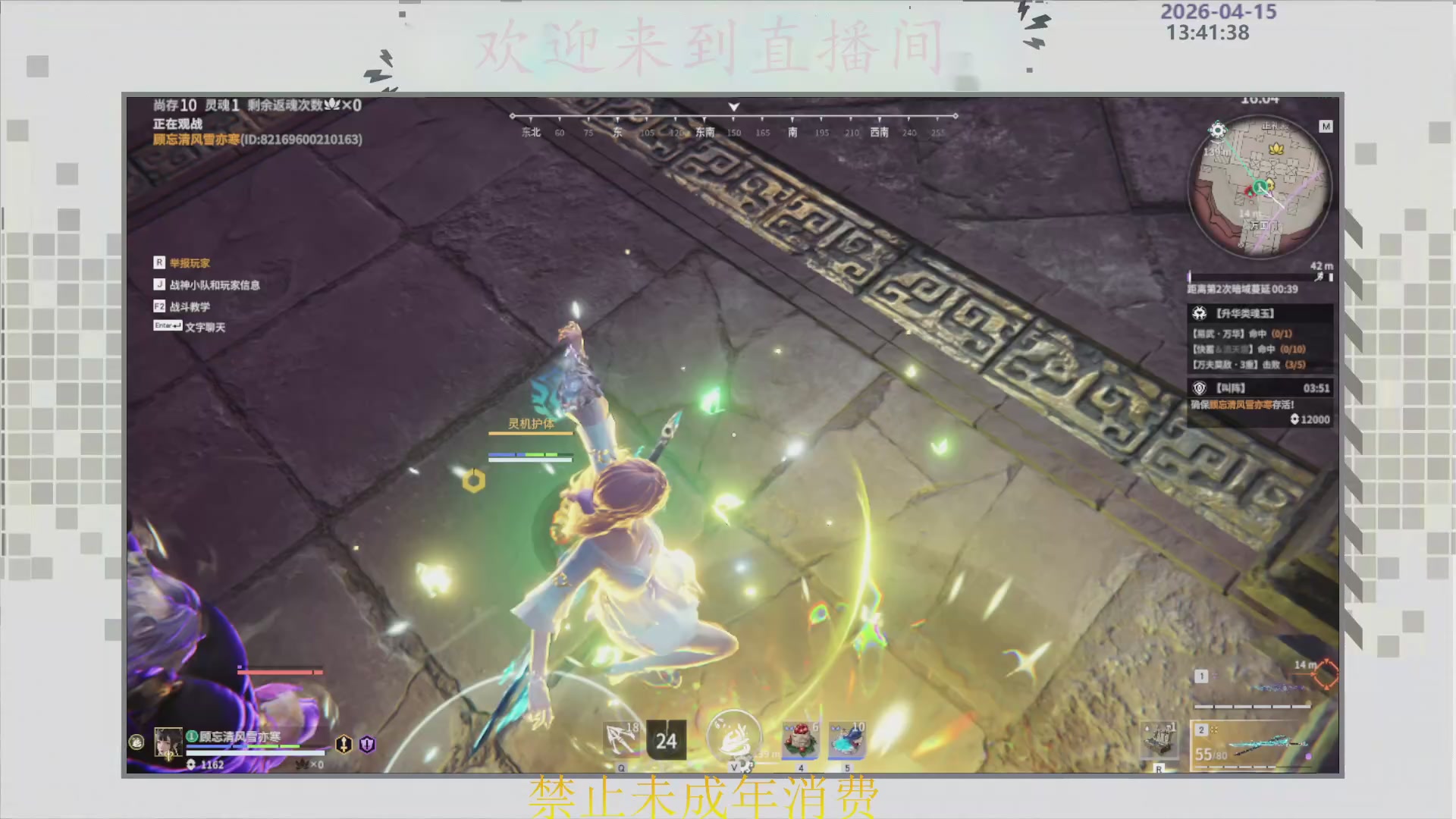Click the grappling hook skill icon
The height and width of the screenshot is (819, 1456).
click(621, 739)
